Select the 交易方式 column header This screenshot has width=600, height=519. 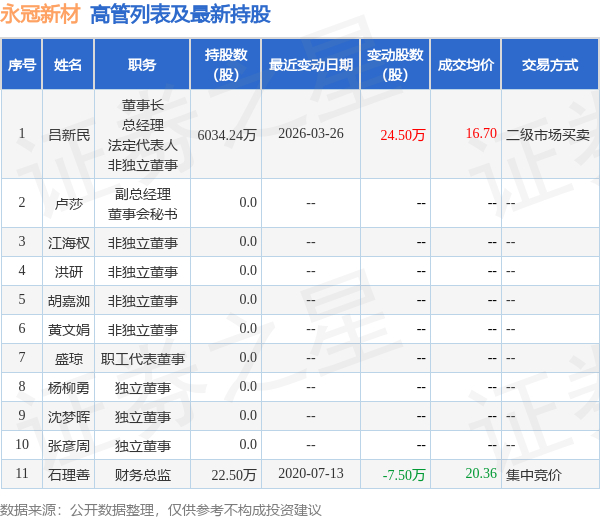(550, 64)
